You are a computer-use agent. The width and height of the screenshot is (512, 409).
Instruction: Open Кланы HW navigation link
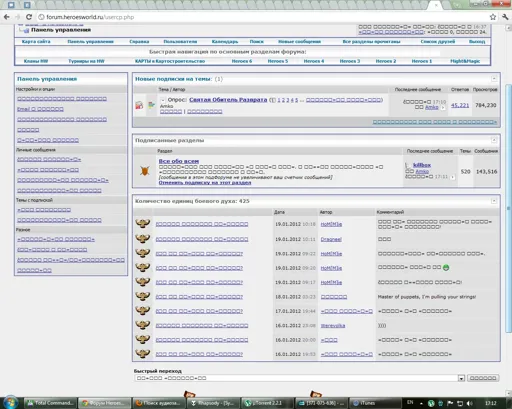(36, 61)
